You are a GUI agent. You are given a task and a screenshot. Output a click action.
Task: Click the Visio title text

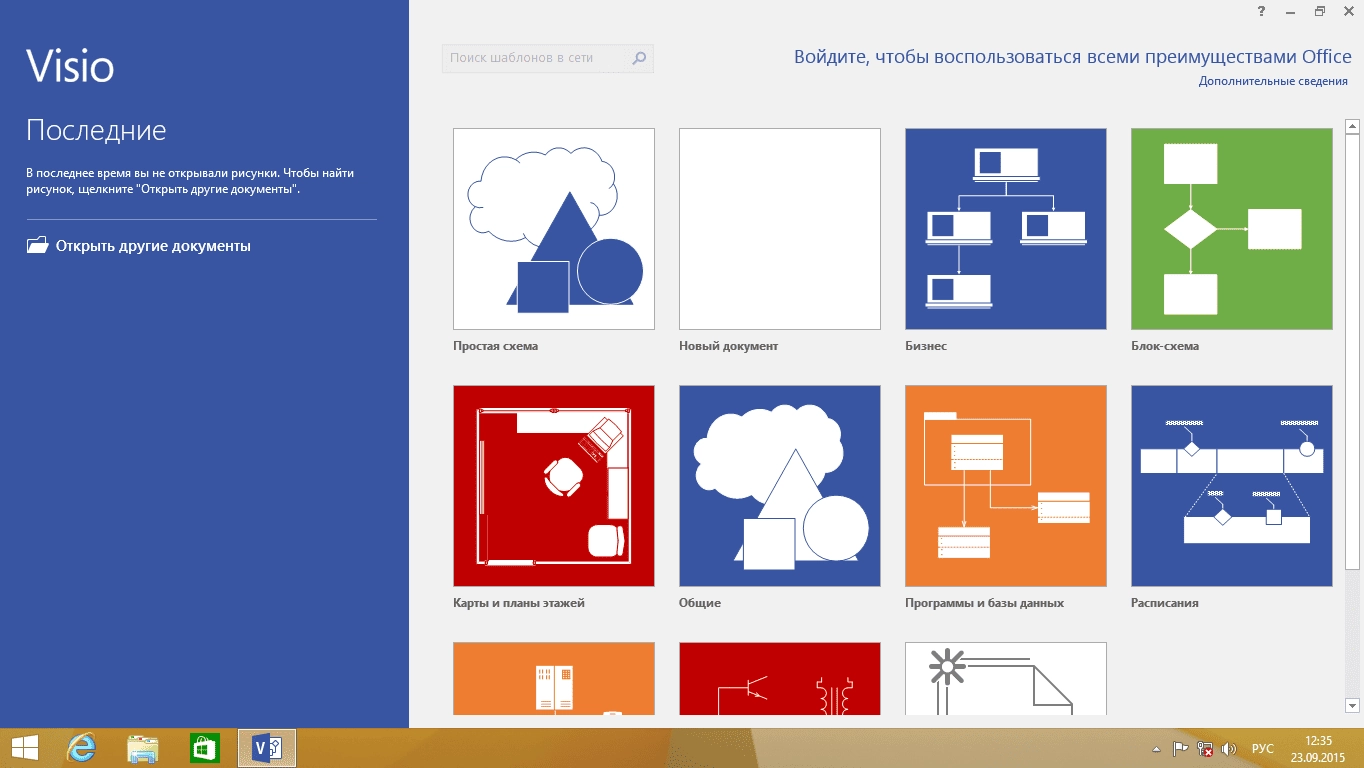tap(70, 67)
